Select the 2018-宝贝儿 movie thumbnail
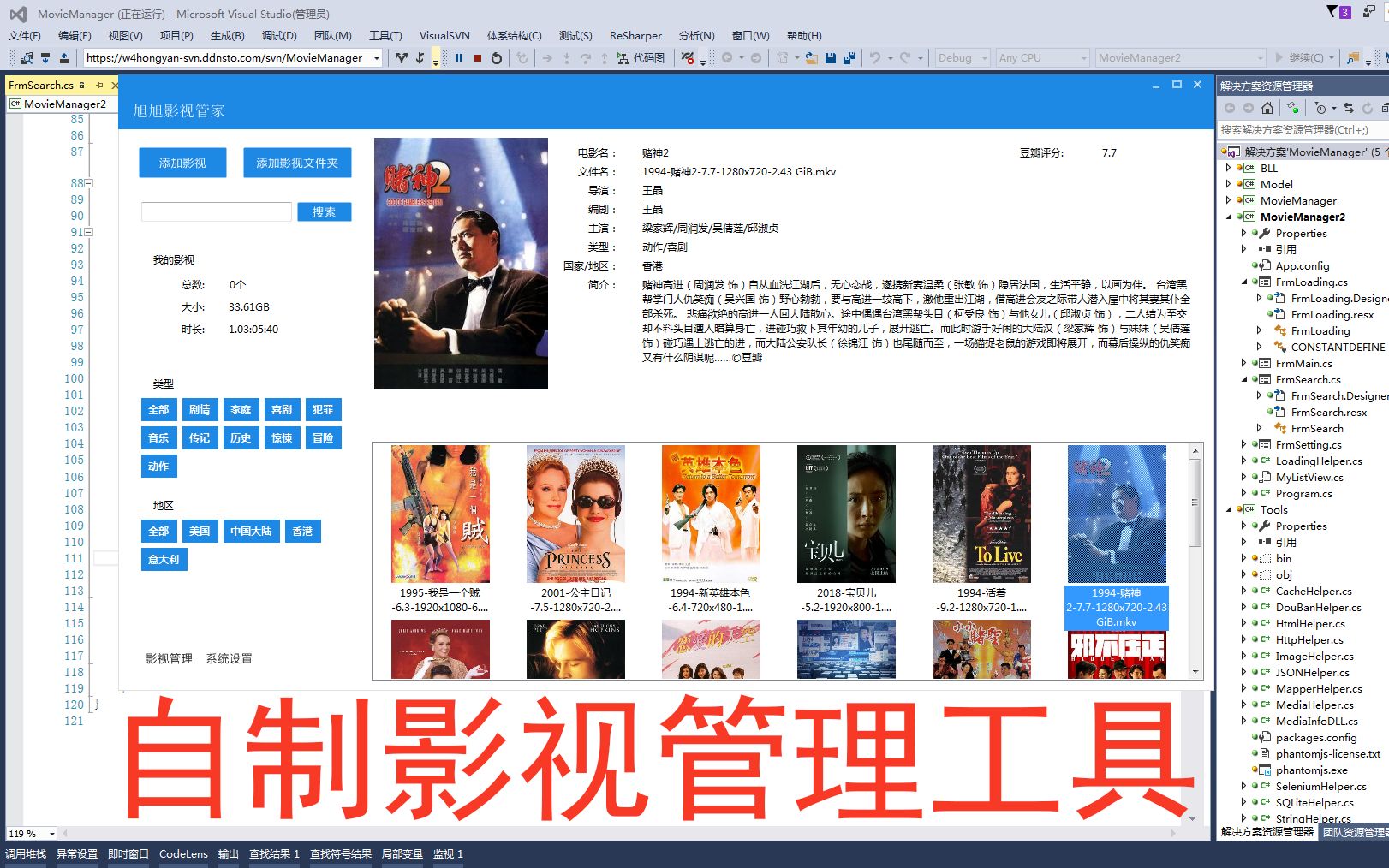Image resolution: width=1389 pixels, height=868 pixels. pos(846,529)
